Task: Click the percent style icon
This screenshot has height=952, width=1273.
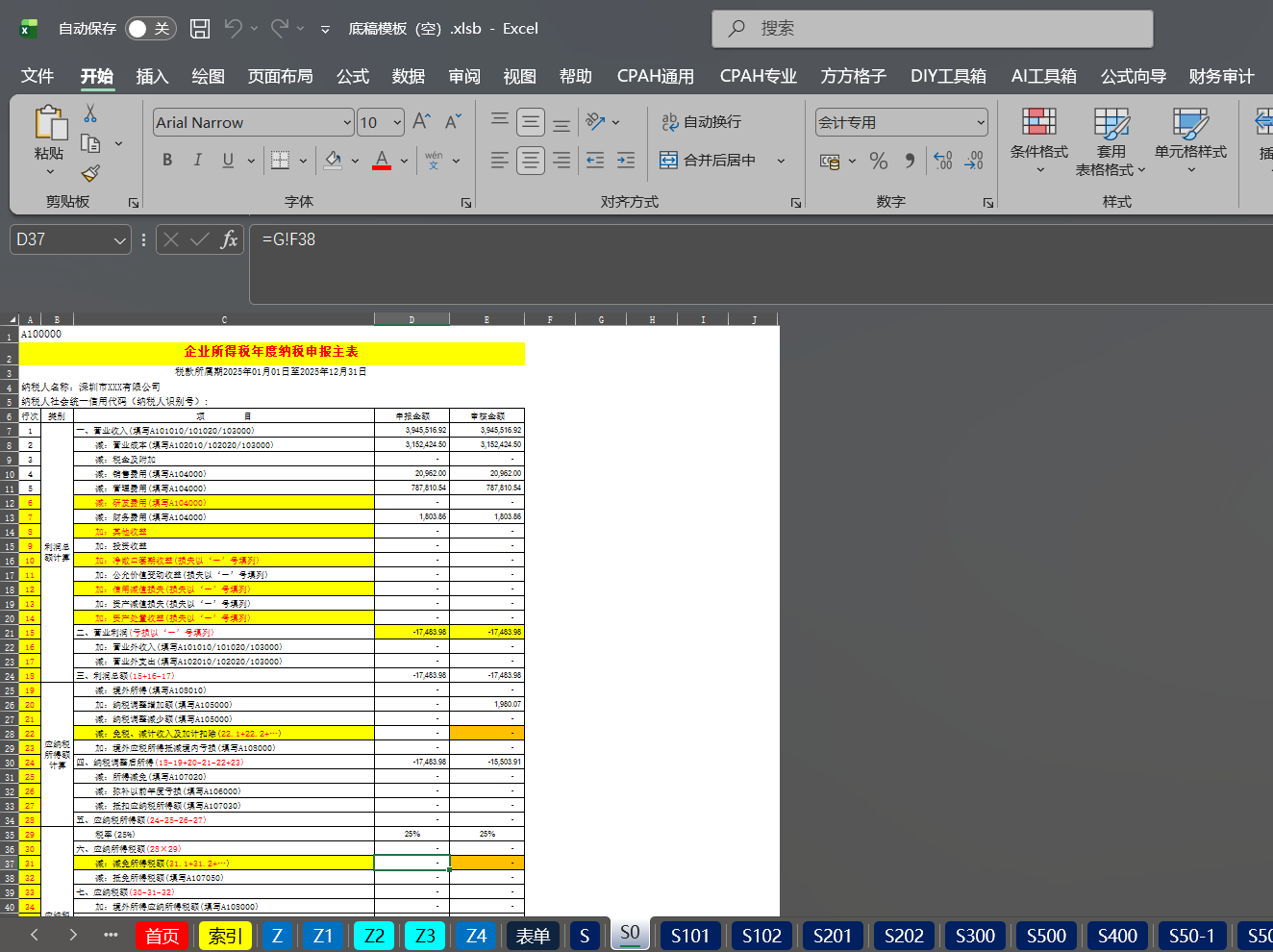Action: pos(878,161)
